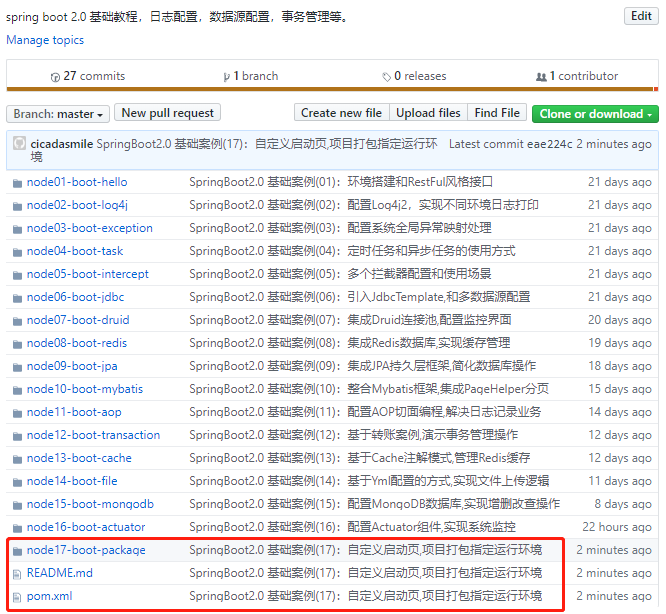Click the Edit description button
Image resolution: width=666 pixels, height=614 pixels.
(x=641, y=16)
